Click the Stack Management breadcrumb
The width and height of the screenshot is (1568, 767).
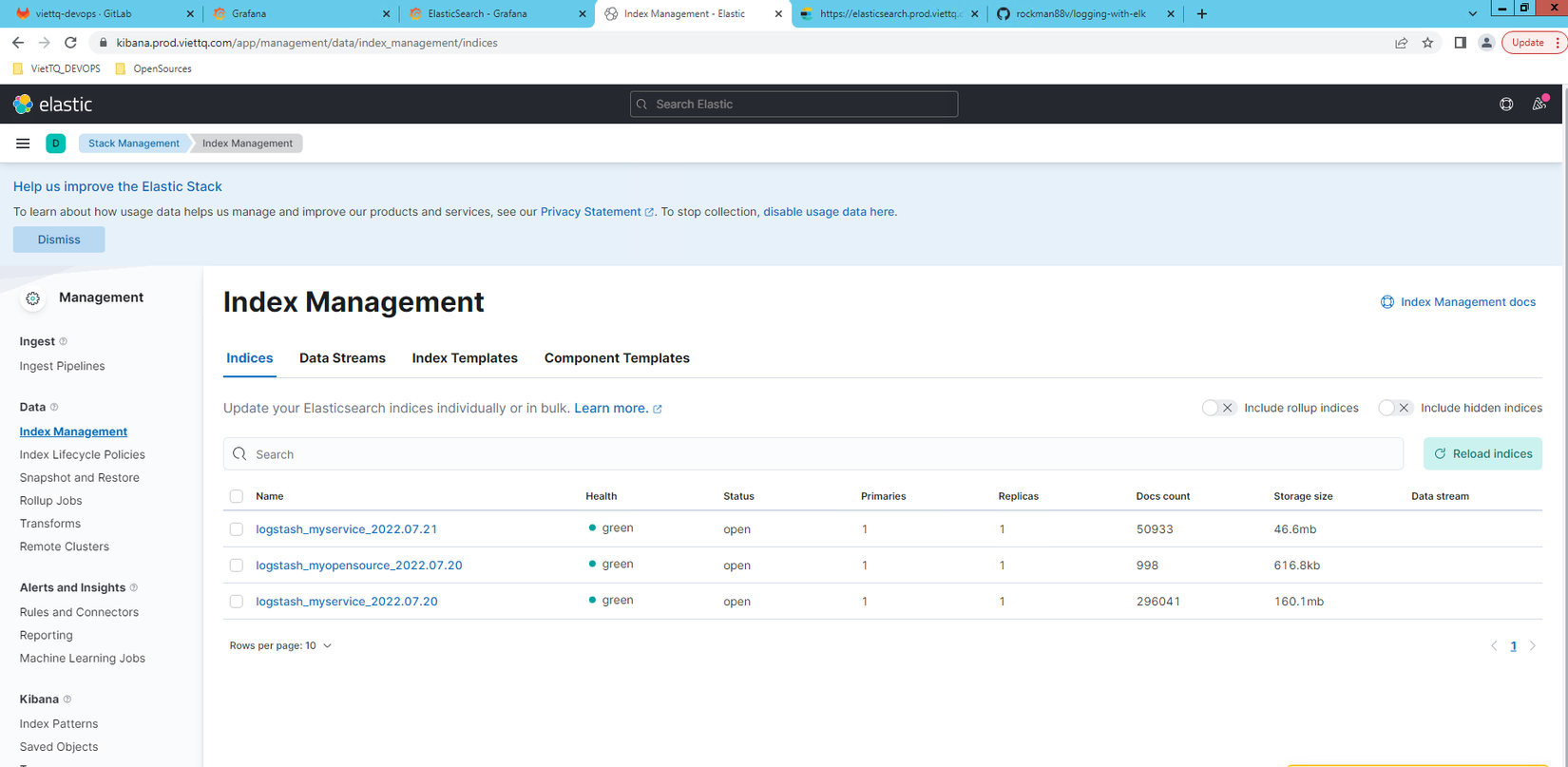pyautogui.click(x=134, y=144)
